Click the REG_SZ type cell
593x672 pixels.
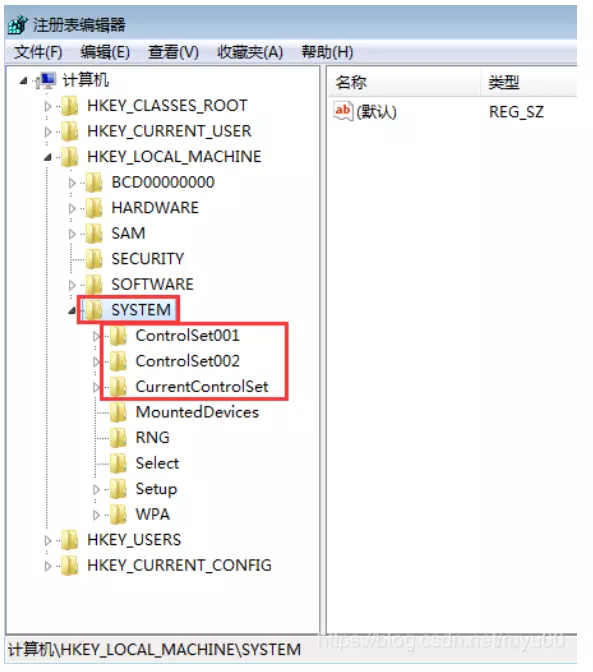click(516, 112)
